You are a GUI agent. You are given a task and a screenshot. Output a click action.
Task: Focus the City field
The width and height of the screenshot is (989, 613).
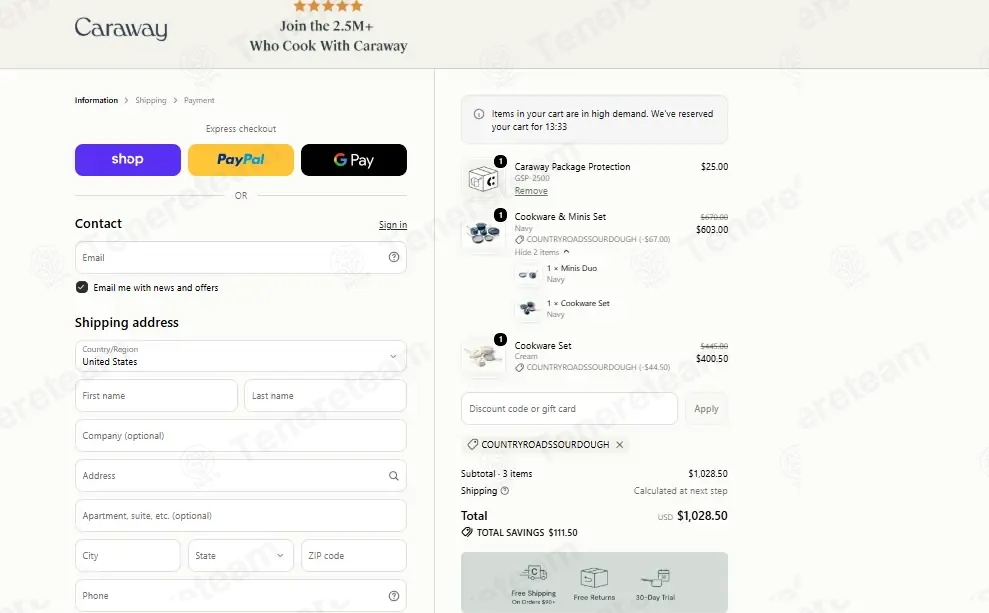128,556
